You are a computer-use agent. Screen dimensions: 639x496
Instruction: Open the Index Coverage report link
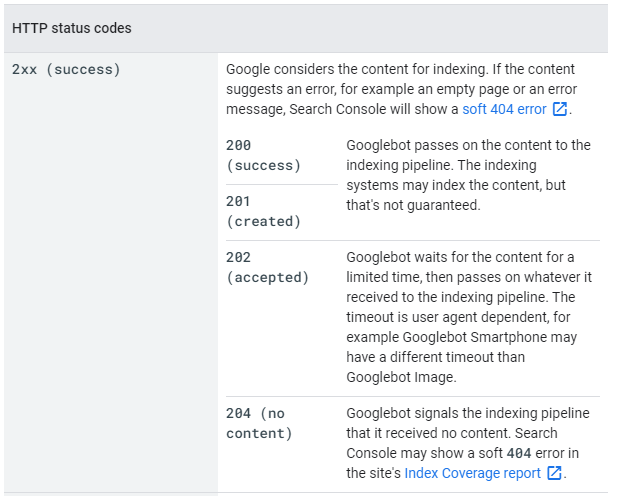pos(472,473)
